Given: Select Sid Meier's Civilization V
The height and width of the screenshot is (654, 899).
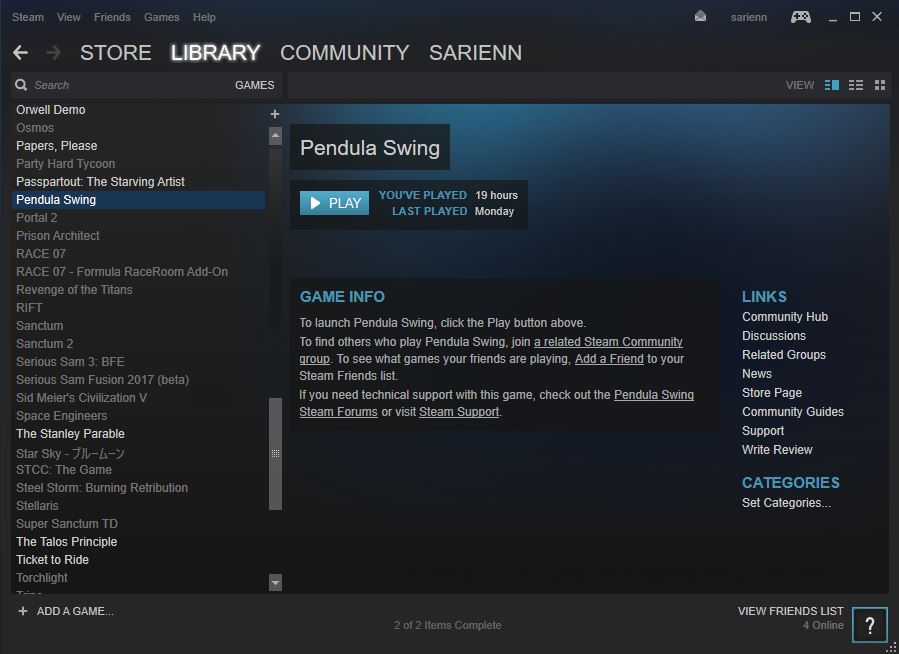Looking at the screenshot, I should click(138, 398).
